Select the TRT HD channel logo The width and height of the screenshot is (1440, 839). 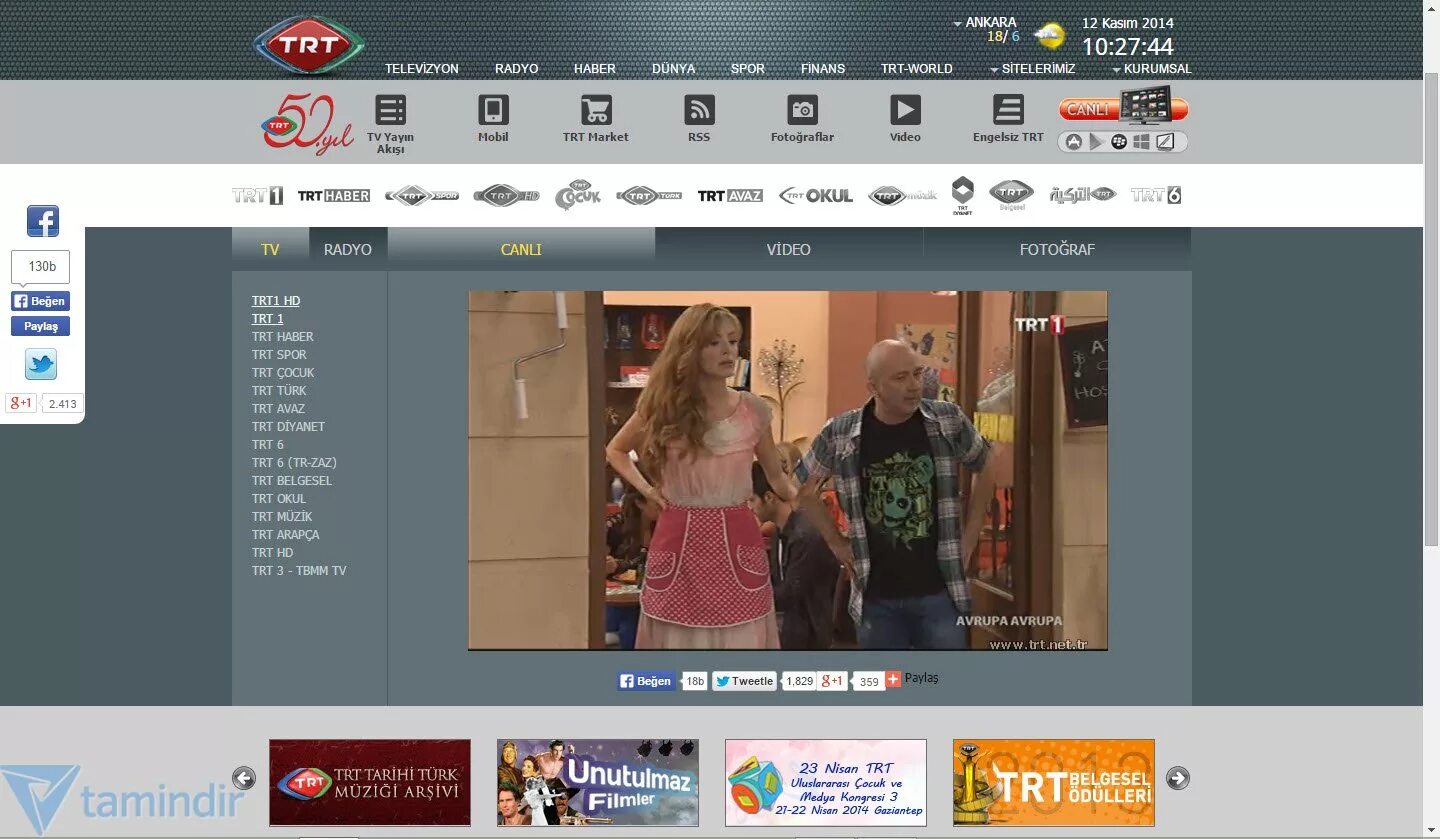pyautogui.click(x=506, y=196)
